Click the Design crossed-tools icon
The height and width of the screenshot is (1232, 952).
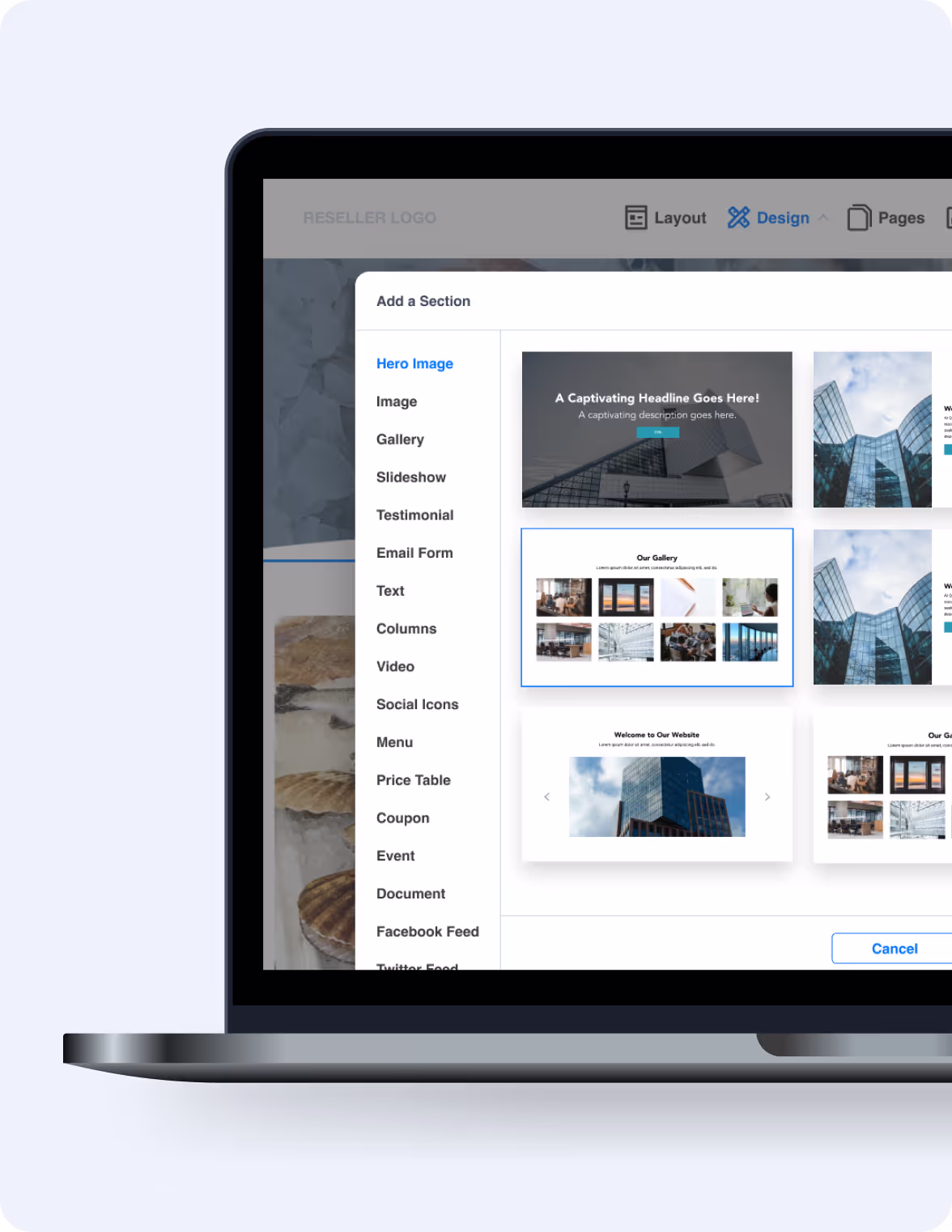click(738, 217)
